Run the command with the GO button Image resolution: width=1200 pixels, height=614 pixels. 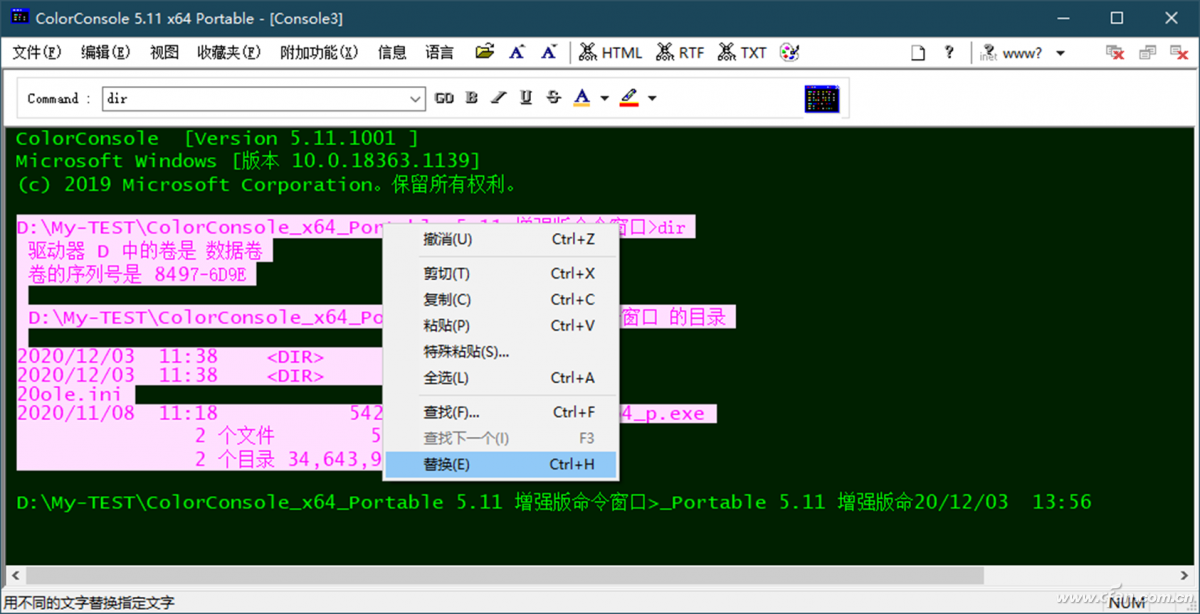444,97
